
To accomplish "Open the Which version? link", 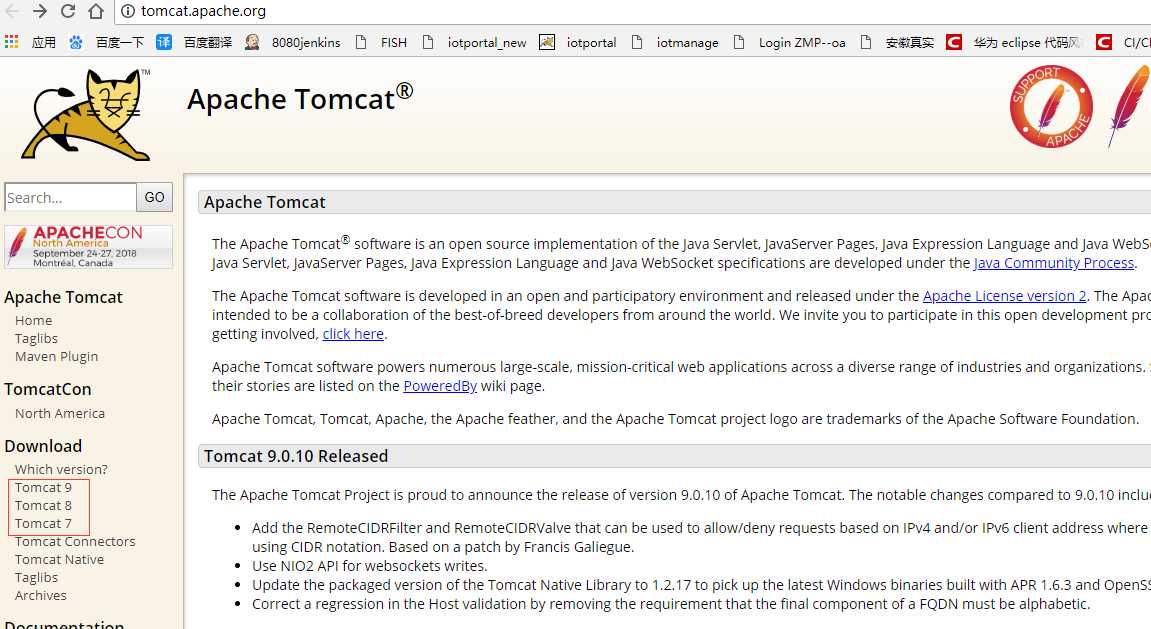I will [61, 469].
